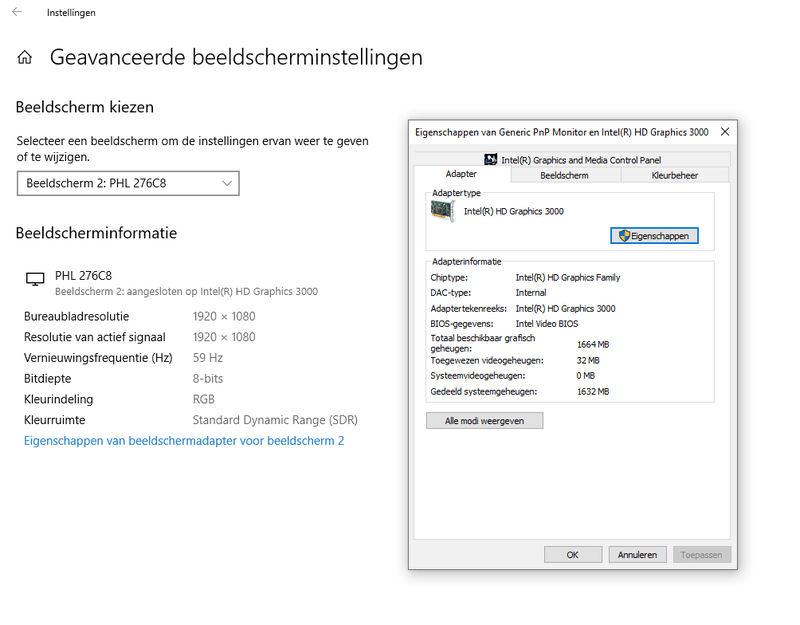Click the Beeldscherm kiezen heading

[x=85, y=107]
